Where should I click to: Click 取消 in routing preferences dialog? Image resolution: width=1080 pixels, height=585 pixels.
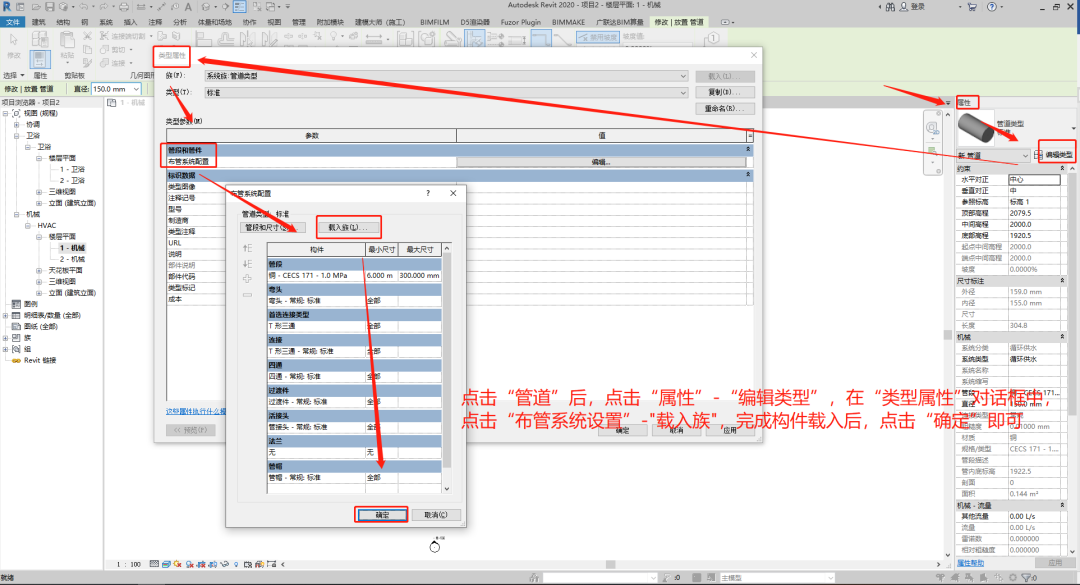tap(435, 515)
